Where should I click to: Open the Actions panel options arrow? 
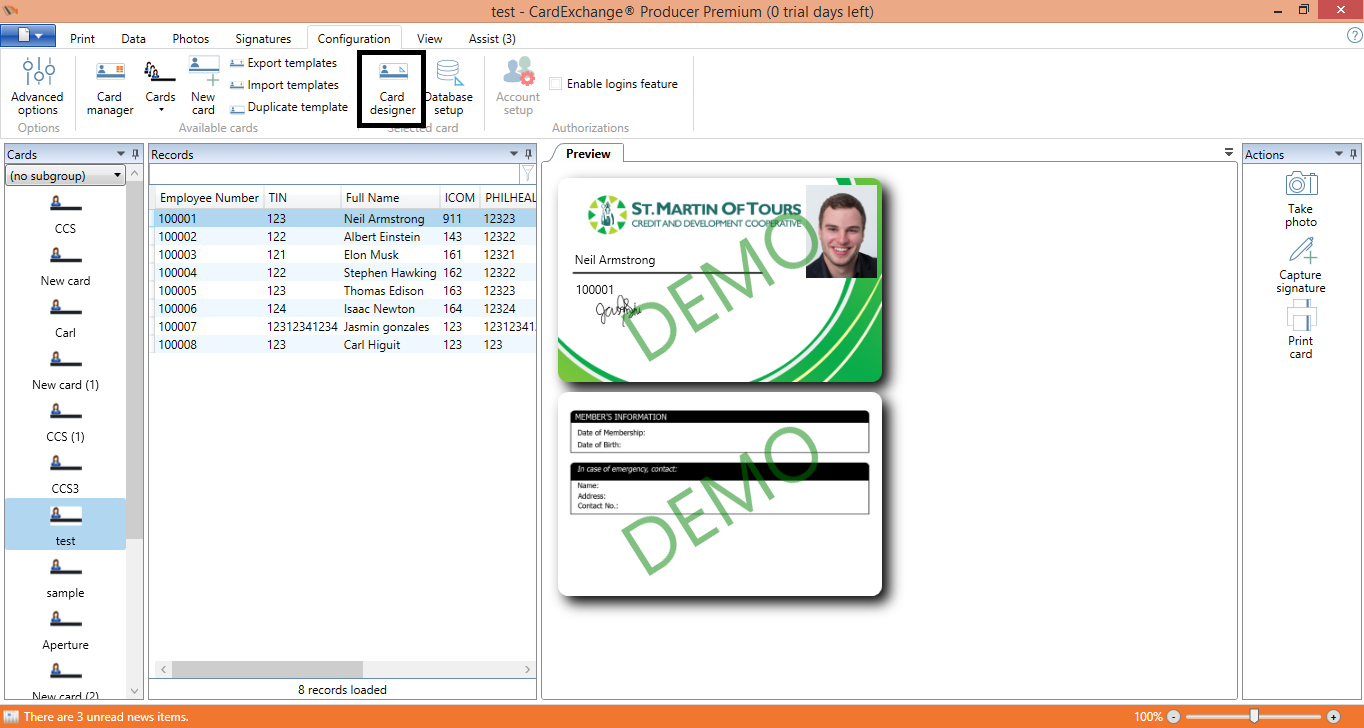point(1339,154)
